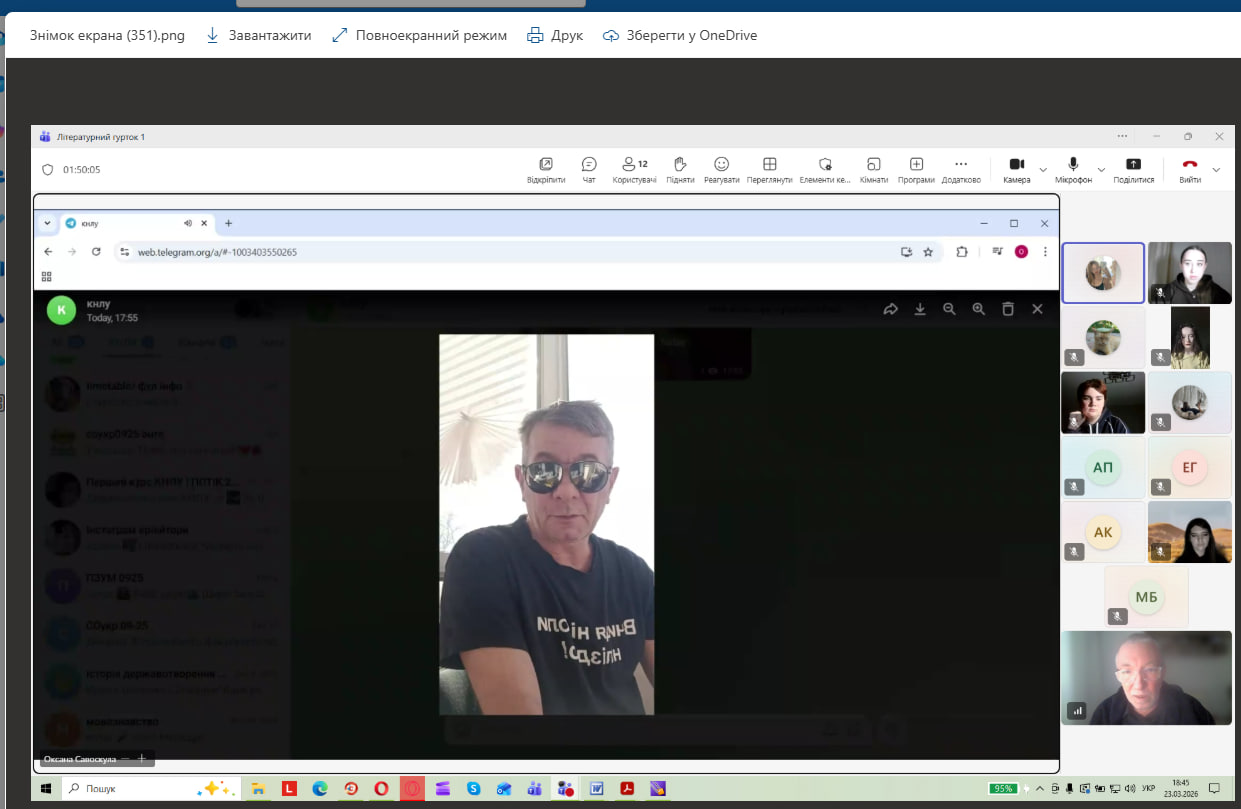Image resolution: width=1241 pixels, height=809 pixels.
Task: Open the dropdown arrow next to Вийти
Action: pyautogui.click(x=1216, y=170)
